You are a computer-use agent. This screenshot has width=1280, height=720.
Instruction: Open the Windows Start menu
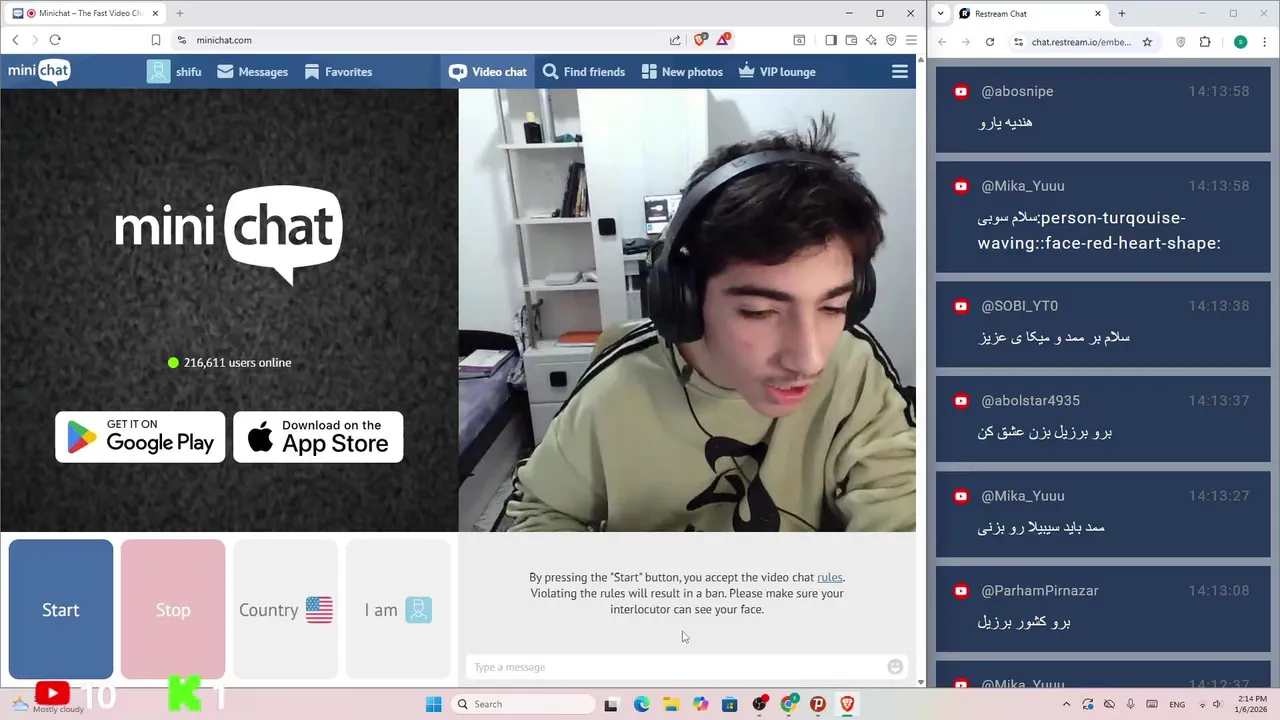point(433,704)
